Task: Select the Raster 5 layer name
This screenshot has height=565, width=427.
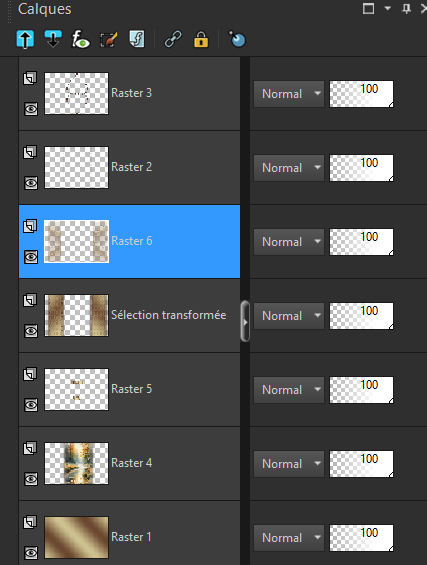Action: [x=132, y=389]
